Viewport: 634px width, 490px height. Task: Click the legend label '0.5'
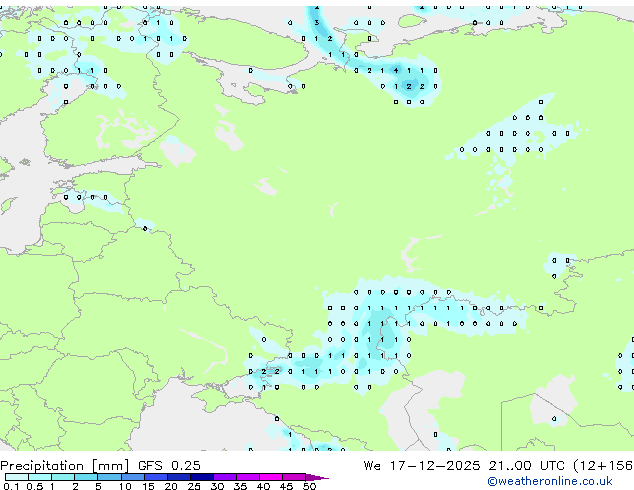coord(35,486)
